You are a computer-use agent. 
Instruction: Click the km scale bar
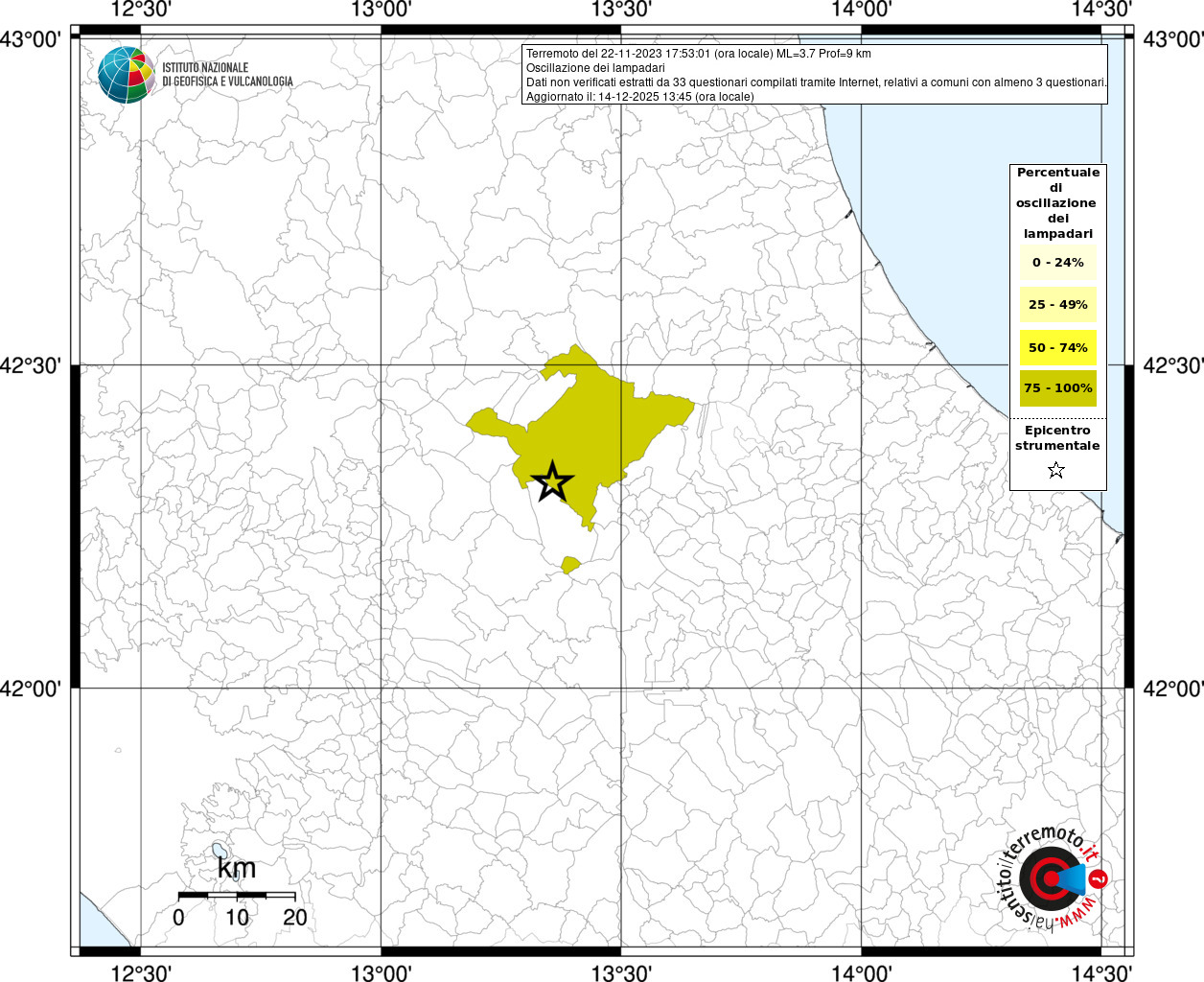tap(237, 895)
